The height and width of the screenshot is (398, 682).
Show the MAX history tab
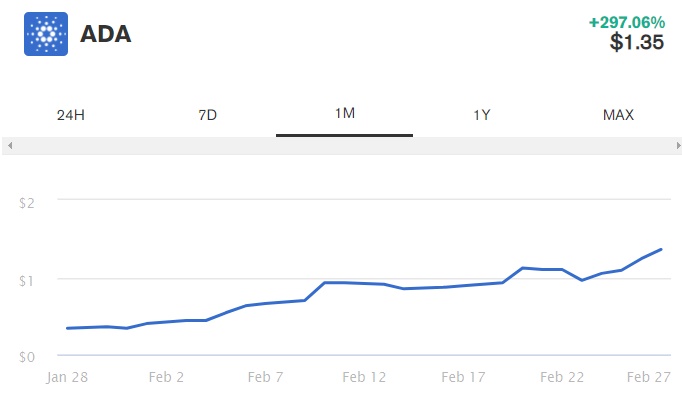618,115
